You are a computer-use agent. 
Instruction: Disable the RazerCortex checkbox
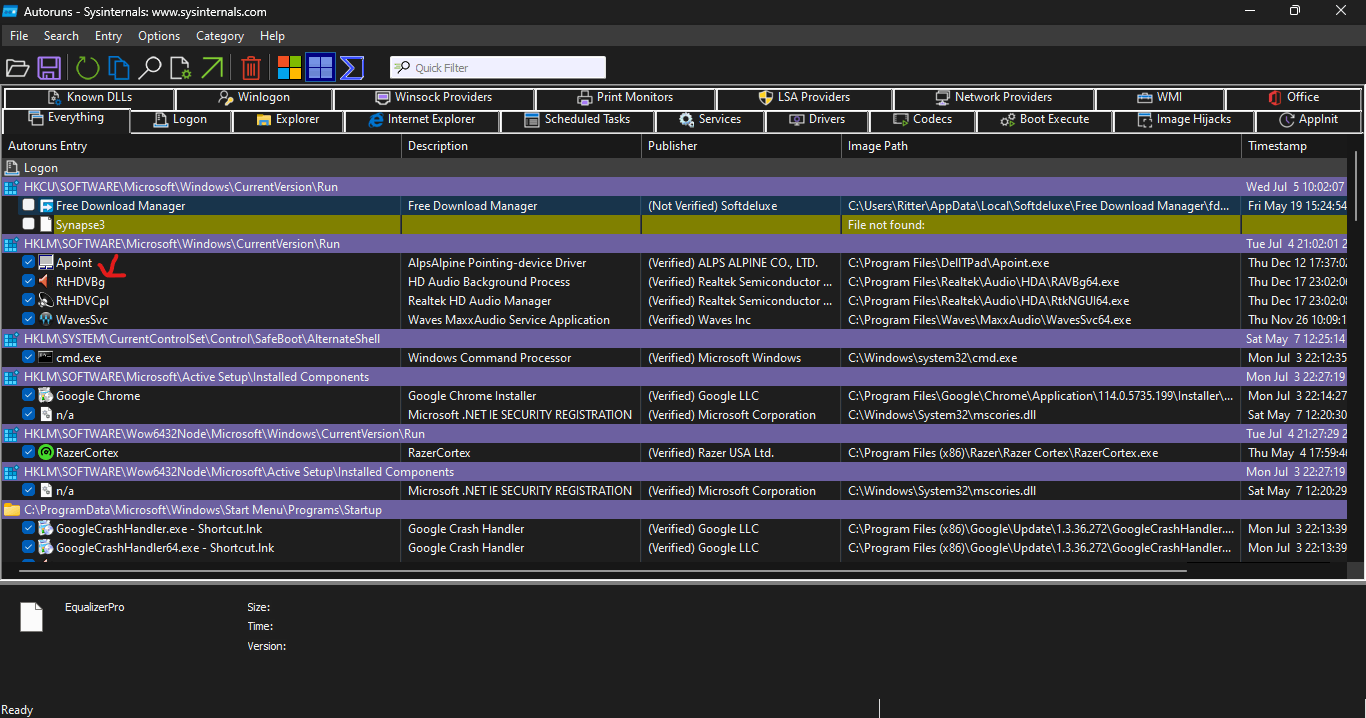coord(29,453)
